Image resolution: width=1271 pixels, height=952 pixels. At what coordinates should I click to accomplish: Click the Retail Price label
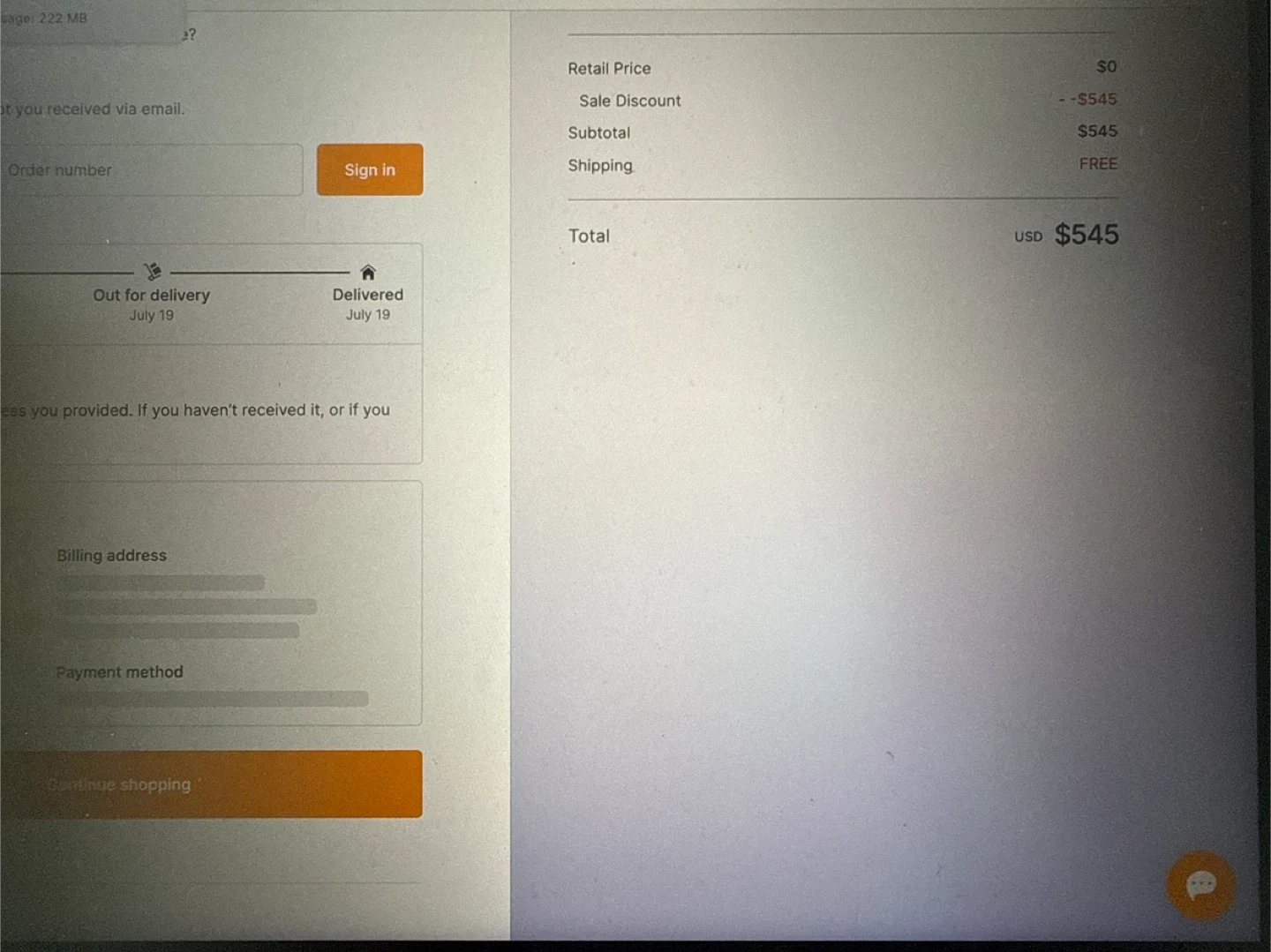click(x=609, y=69)
